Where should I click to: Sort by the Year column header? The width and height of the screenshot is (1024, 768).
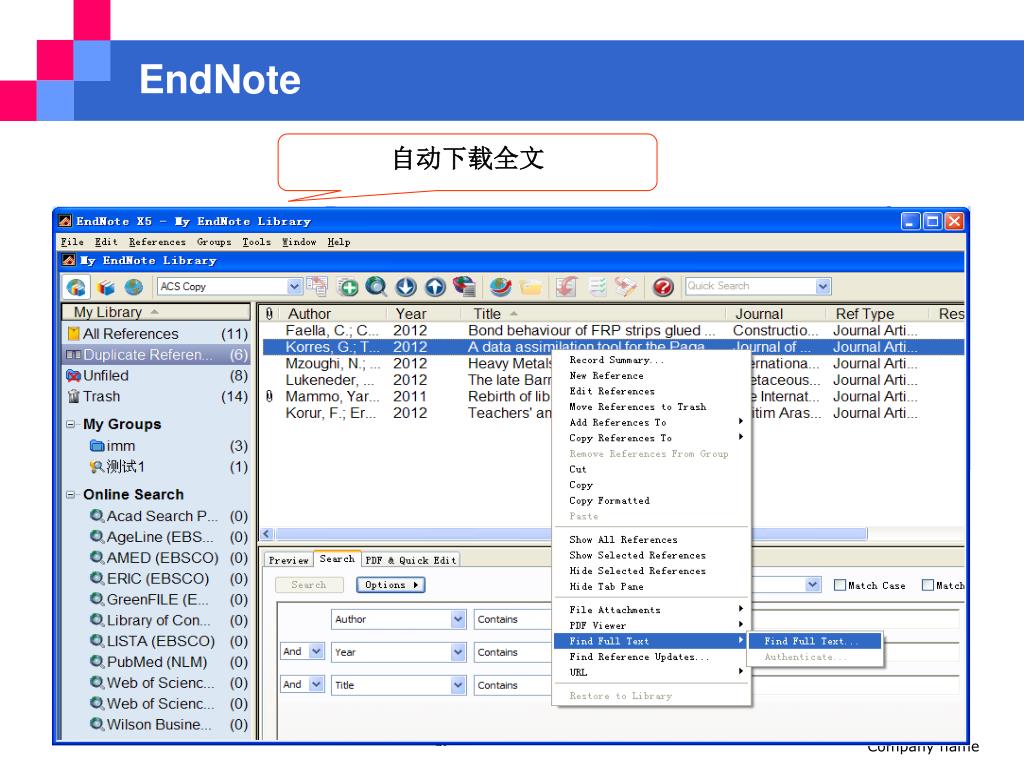pos(423,314)
